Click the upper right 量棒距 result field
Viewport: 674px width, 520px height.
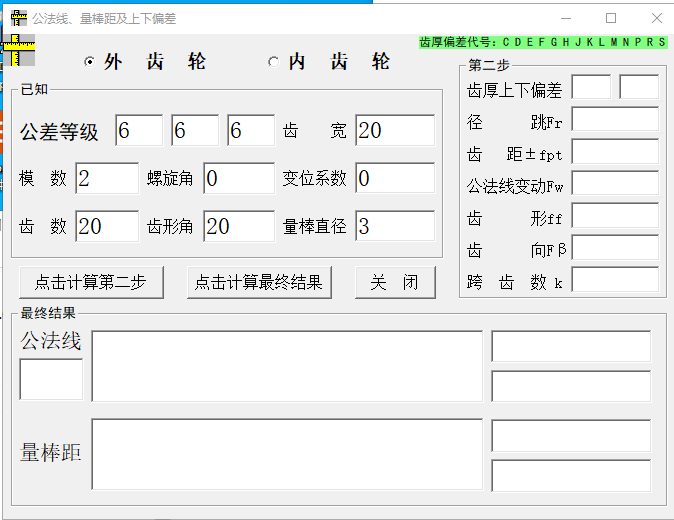tap(571, 436)
